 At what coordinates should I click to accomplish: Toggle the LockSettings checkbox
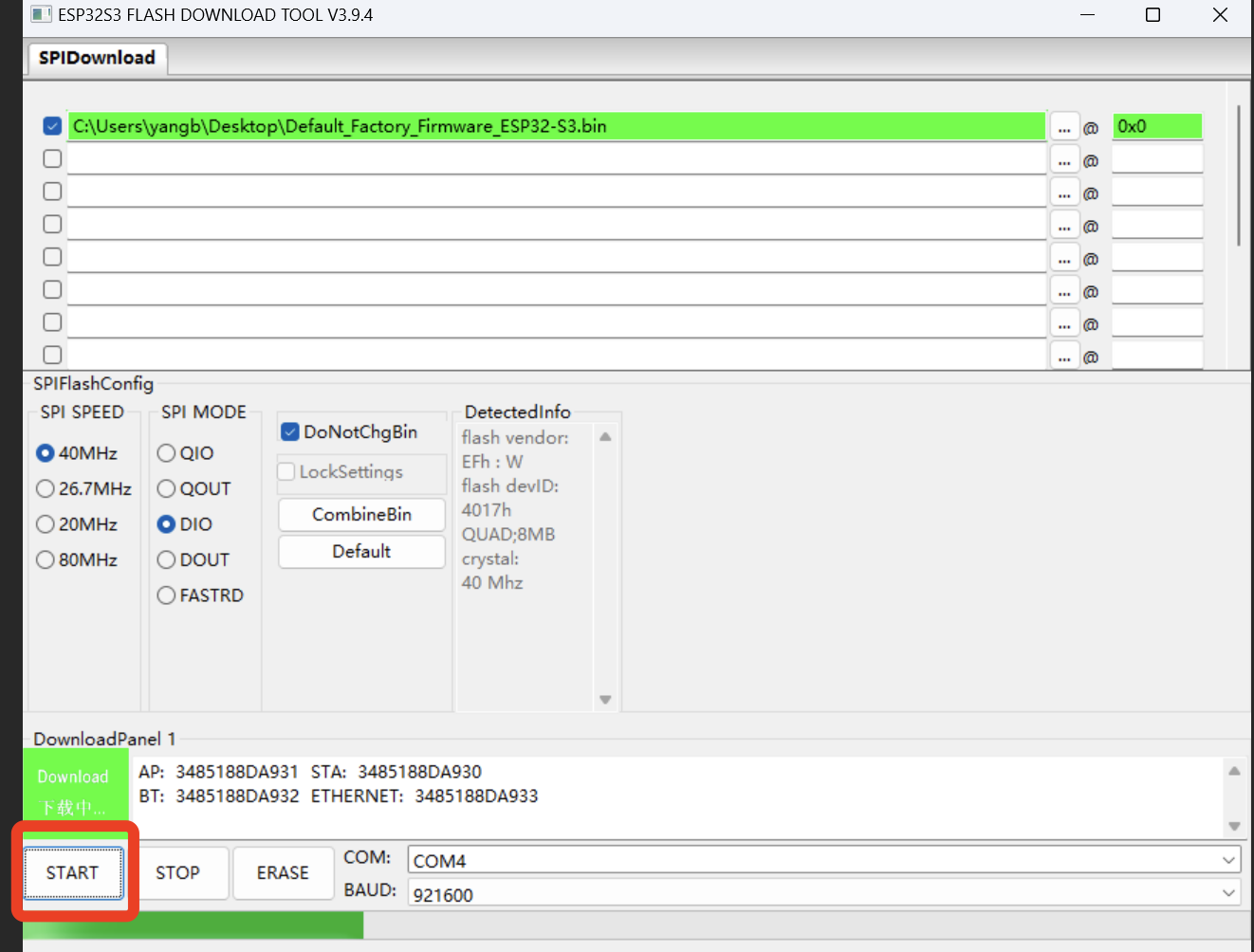(341, 471)
